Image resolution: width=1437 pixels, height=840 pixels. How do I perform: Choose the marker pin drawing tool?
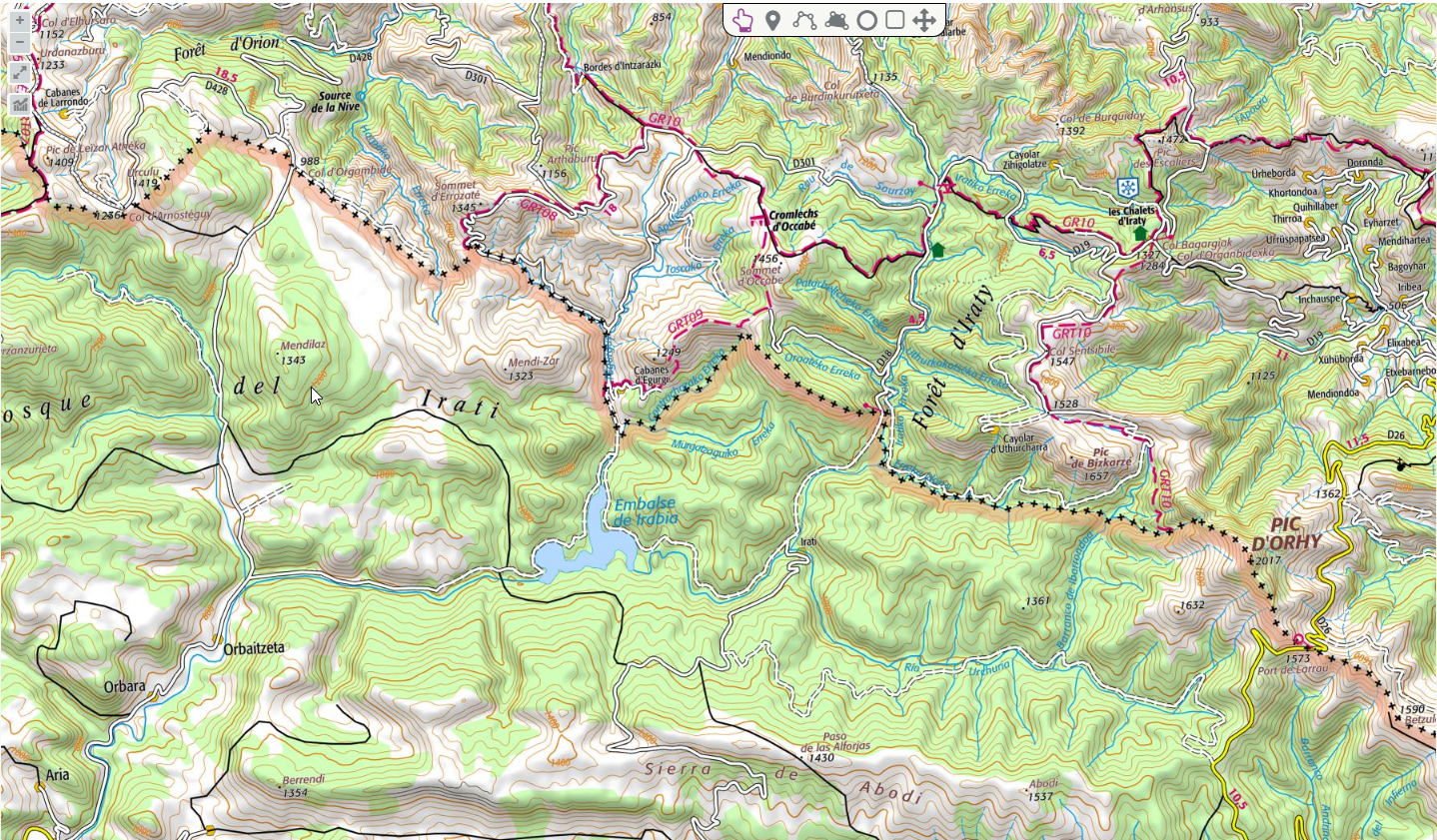[772, 20]
